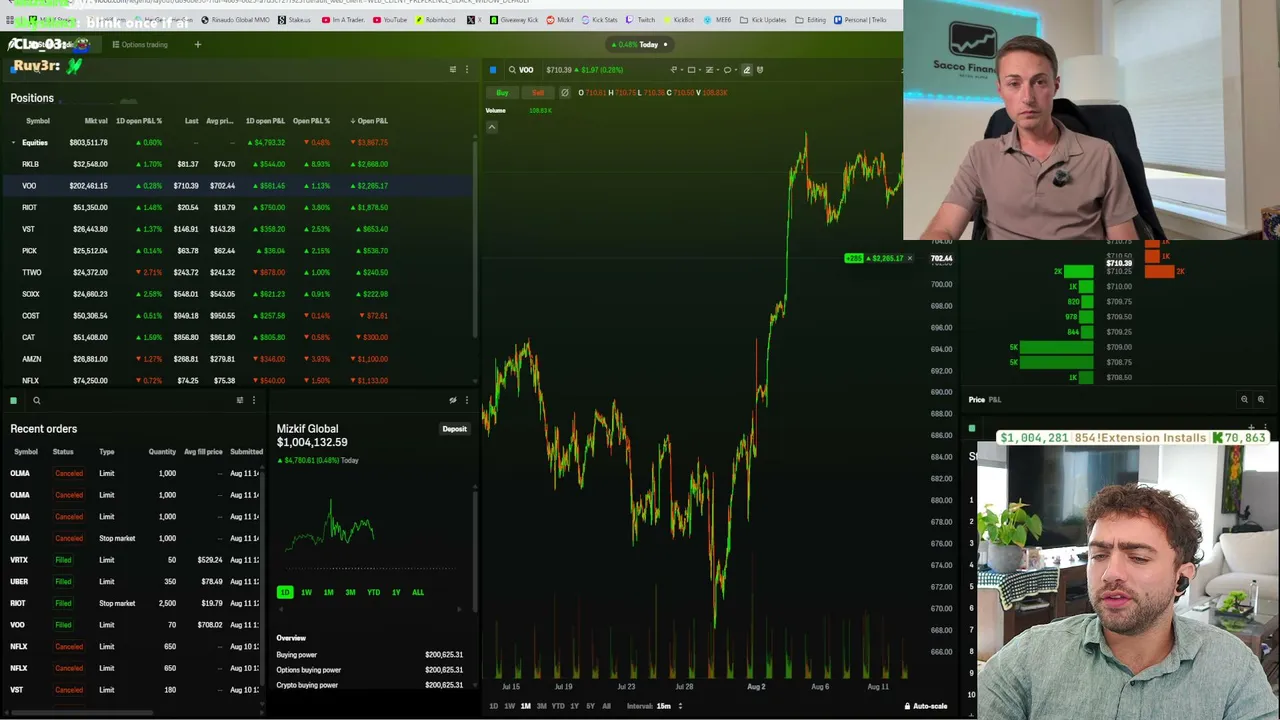Click the green Buy button on chart
Image resolution: width=1280 pixels, height=720 pixels.
tap(502, 93)
